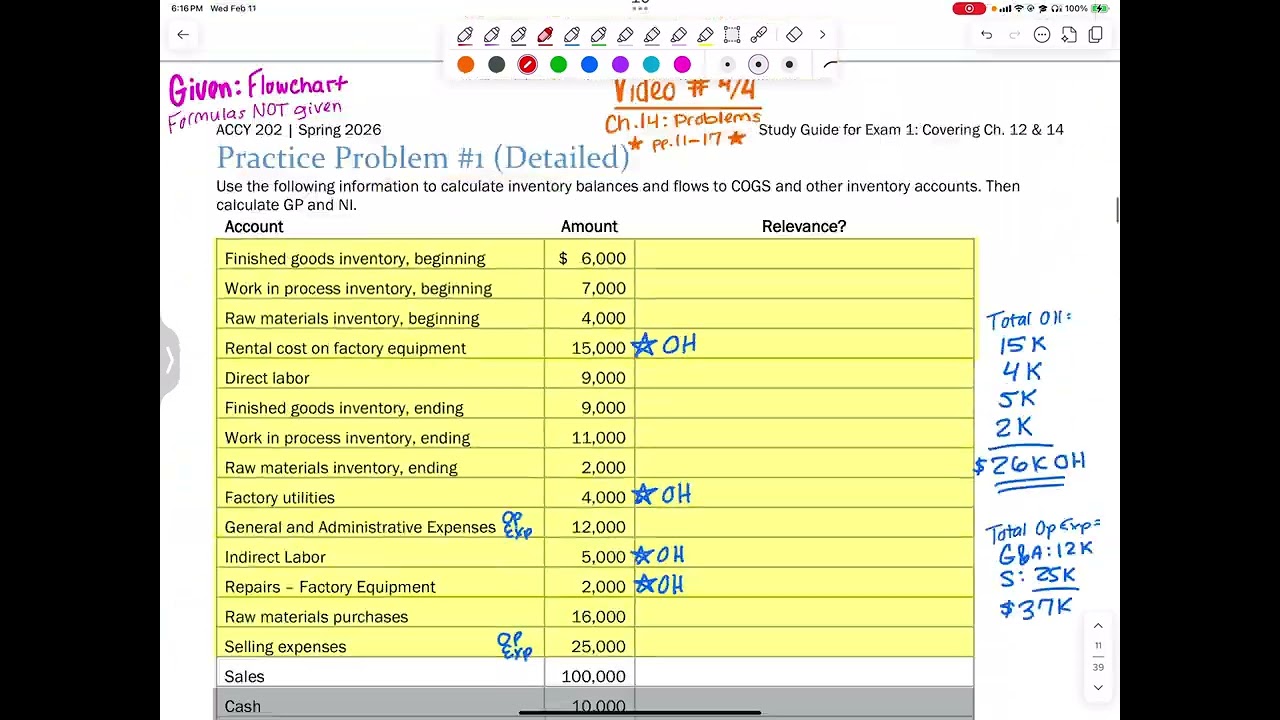1280x720 pixels.
Task: Pick the green ink color
Action: coord(559,64)
